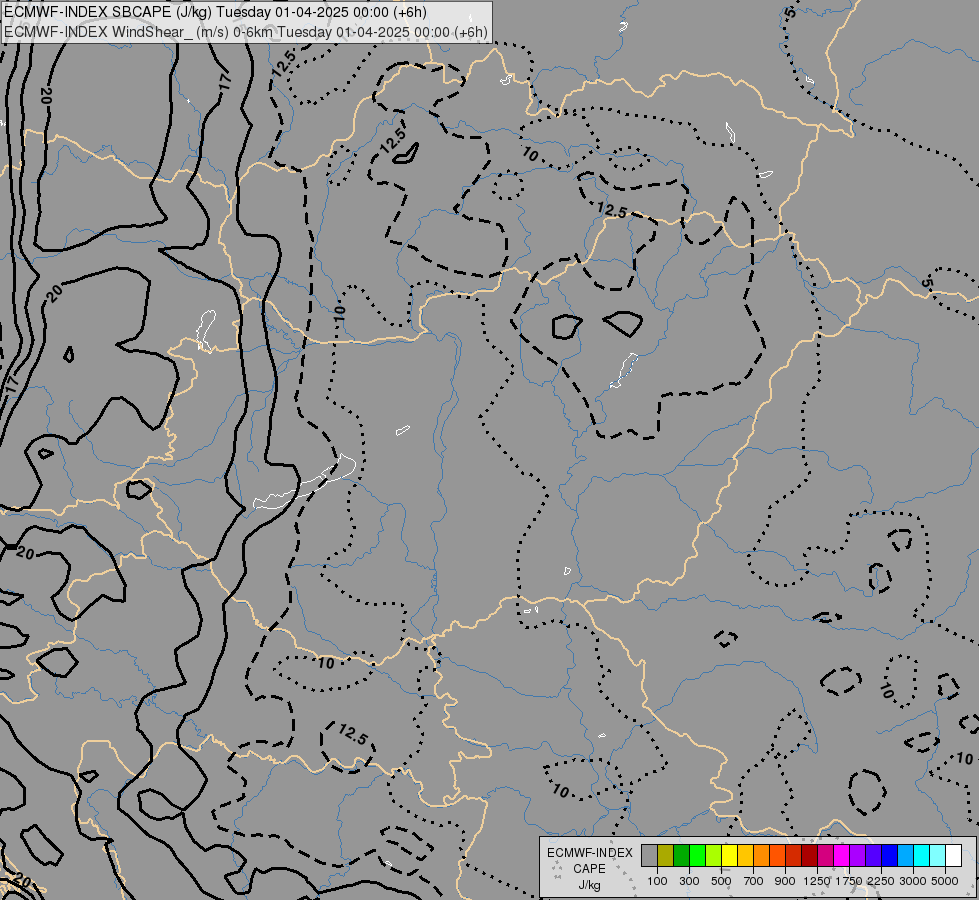Click the bright green legend swatch
This screenshot has height=900, width=979.
[697, 855]
